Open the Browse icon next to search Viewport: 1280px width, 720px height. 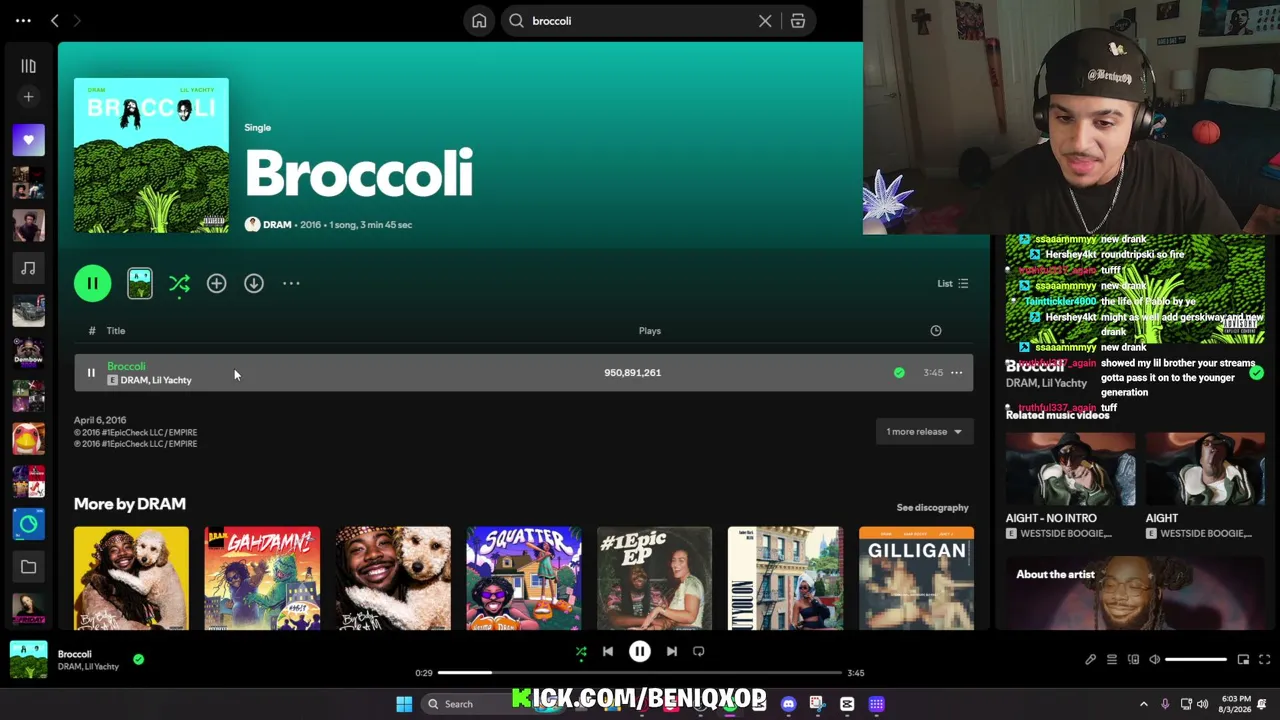[797, 21]
